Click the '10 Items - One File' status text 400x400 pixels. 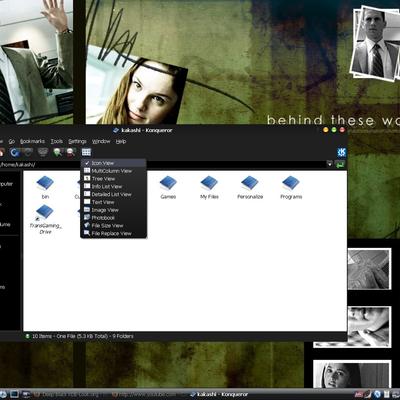pyautogui.click(x=83, y=336)
